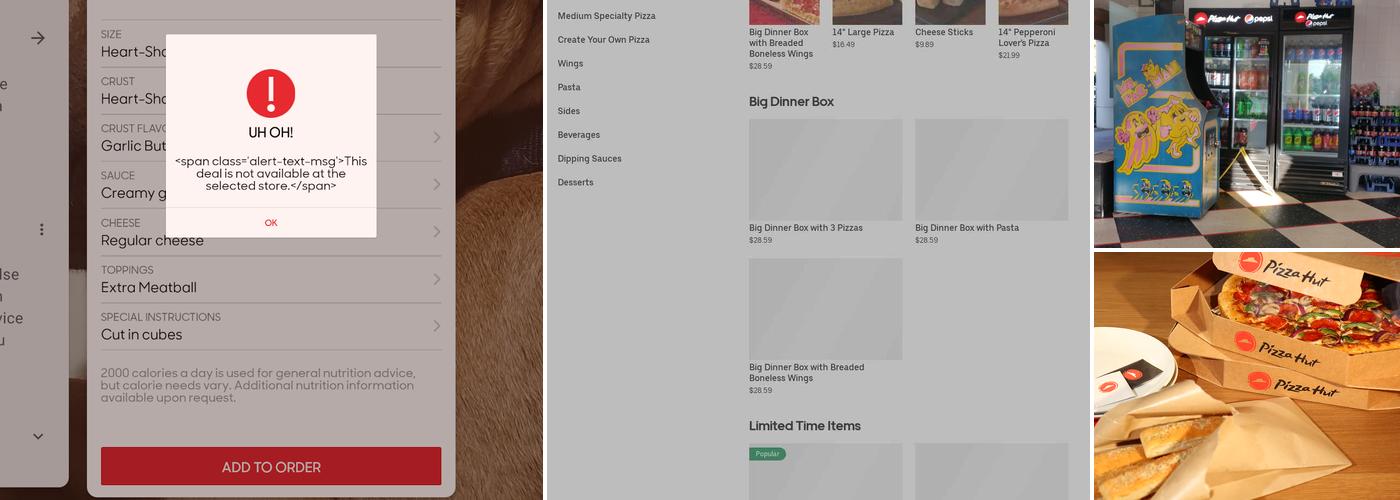
Task: Open the Beverages category
Action: (578, 135)
